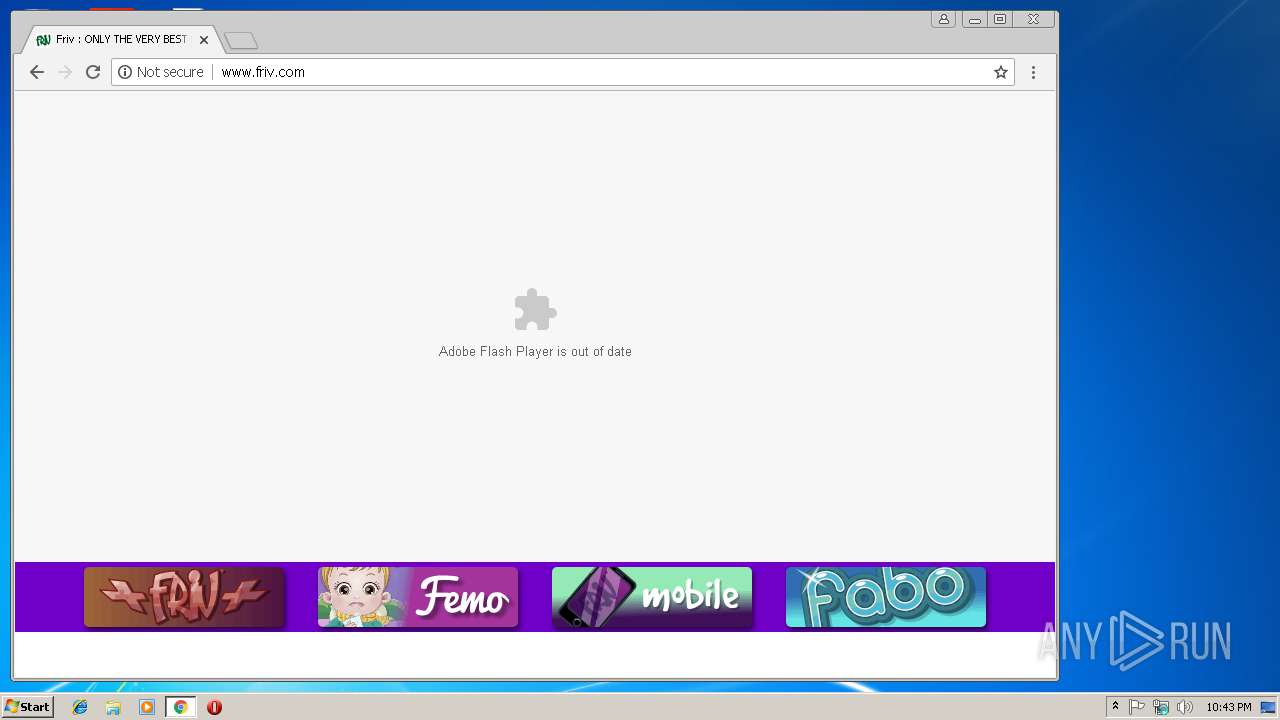This screenshot has width=1280, height=720.
Task: Minimize the Chrome window
Action: [974, 19]
